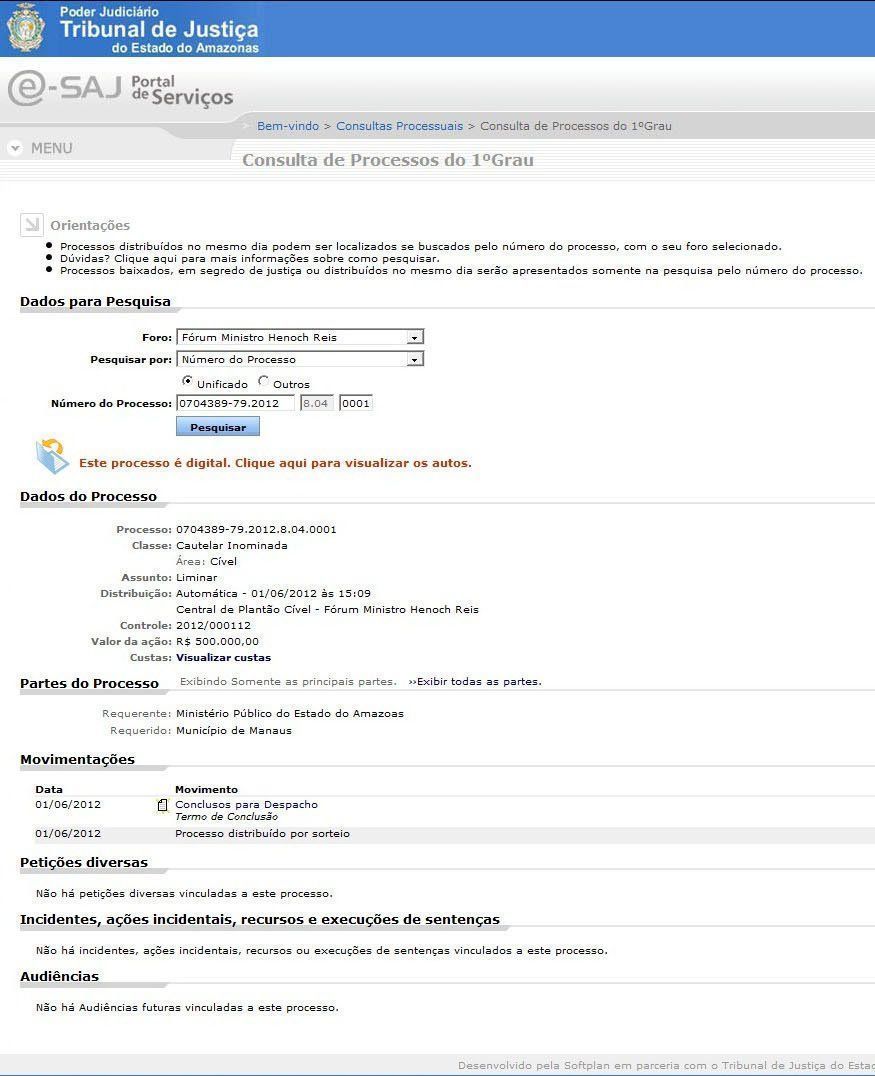Click the 8.04 process number field
Image resolution: width=875 pixels, height=1076 pixels.
tap(316, 404)
